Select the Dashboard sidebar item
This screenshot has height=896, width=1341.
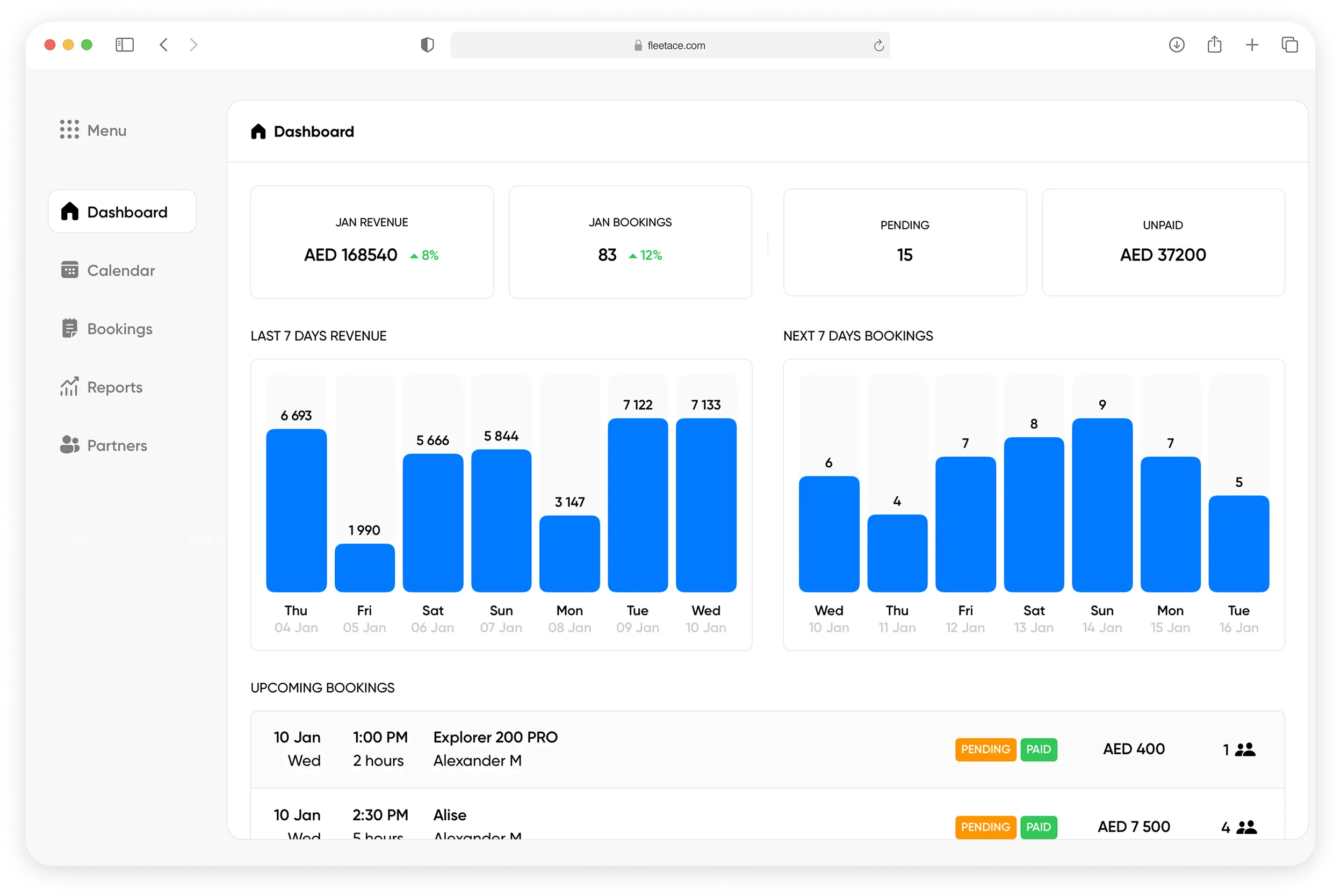click(122, 212)
